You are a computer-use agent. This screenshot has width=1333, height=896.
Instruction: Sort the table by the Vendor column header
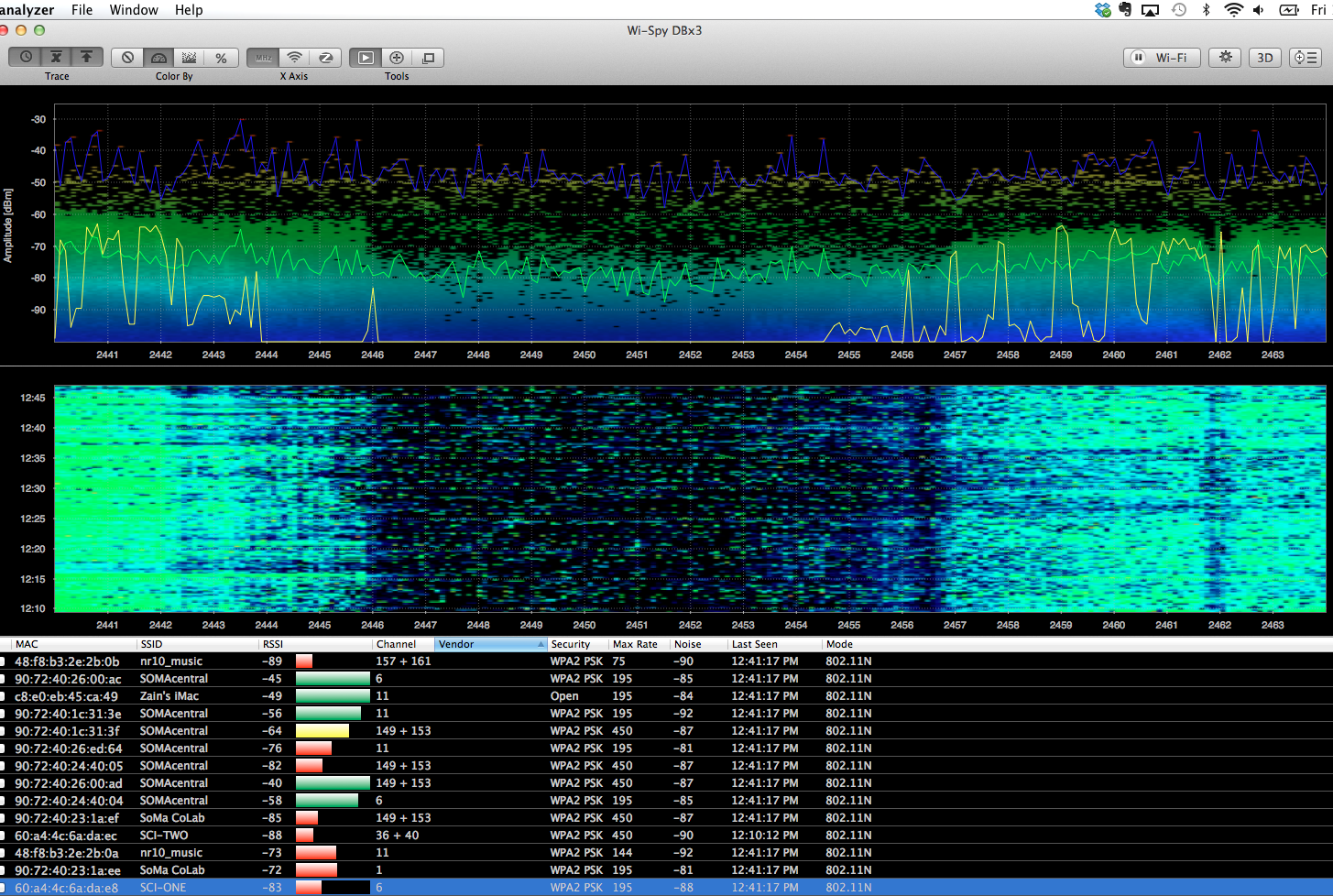click(489, 644)
